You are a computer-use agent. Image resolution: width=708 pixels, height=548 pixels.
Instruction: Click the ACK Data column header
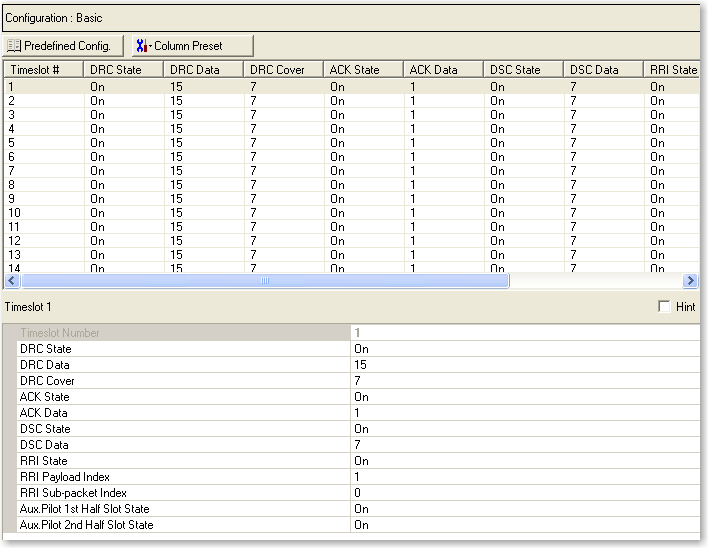pyautogui.click(x=444, y=70)
